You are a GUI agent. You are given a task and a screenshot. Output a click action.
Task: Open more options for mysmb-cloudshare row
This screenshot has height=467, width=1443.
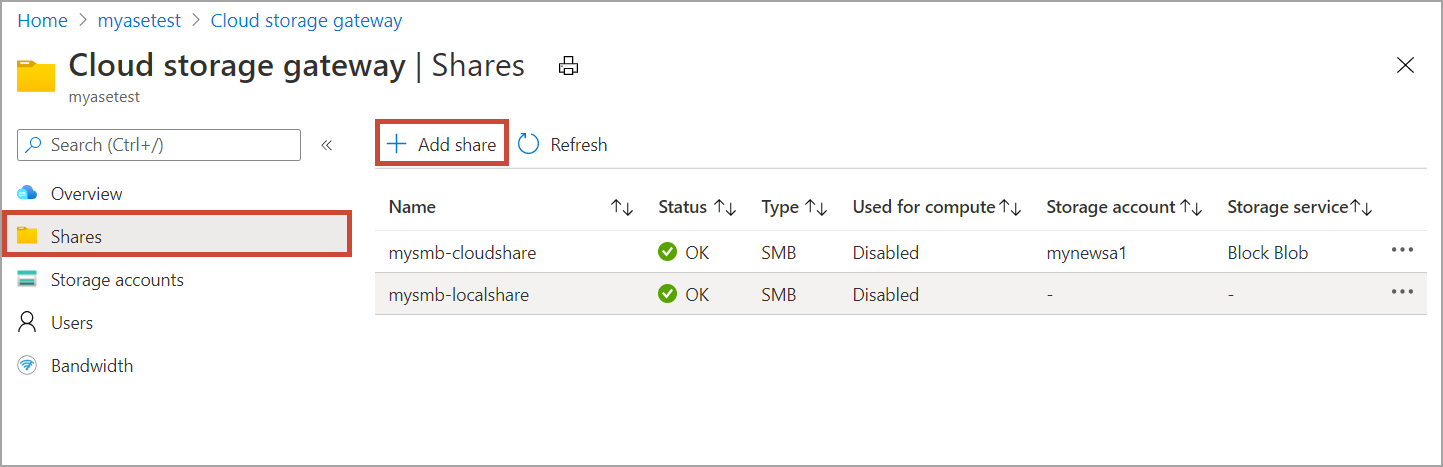[1402, 250]
